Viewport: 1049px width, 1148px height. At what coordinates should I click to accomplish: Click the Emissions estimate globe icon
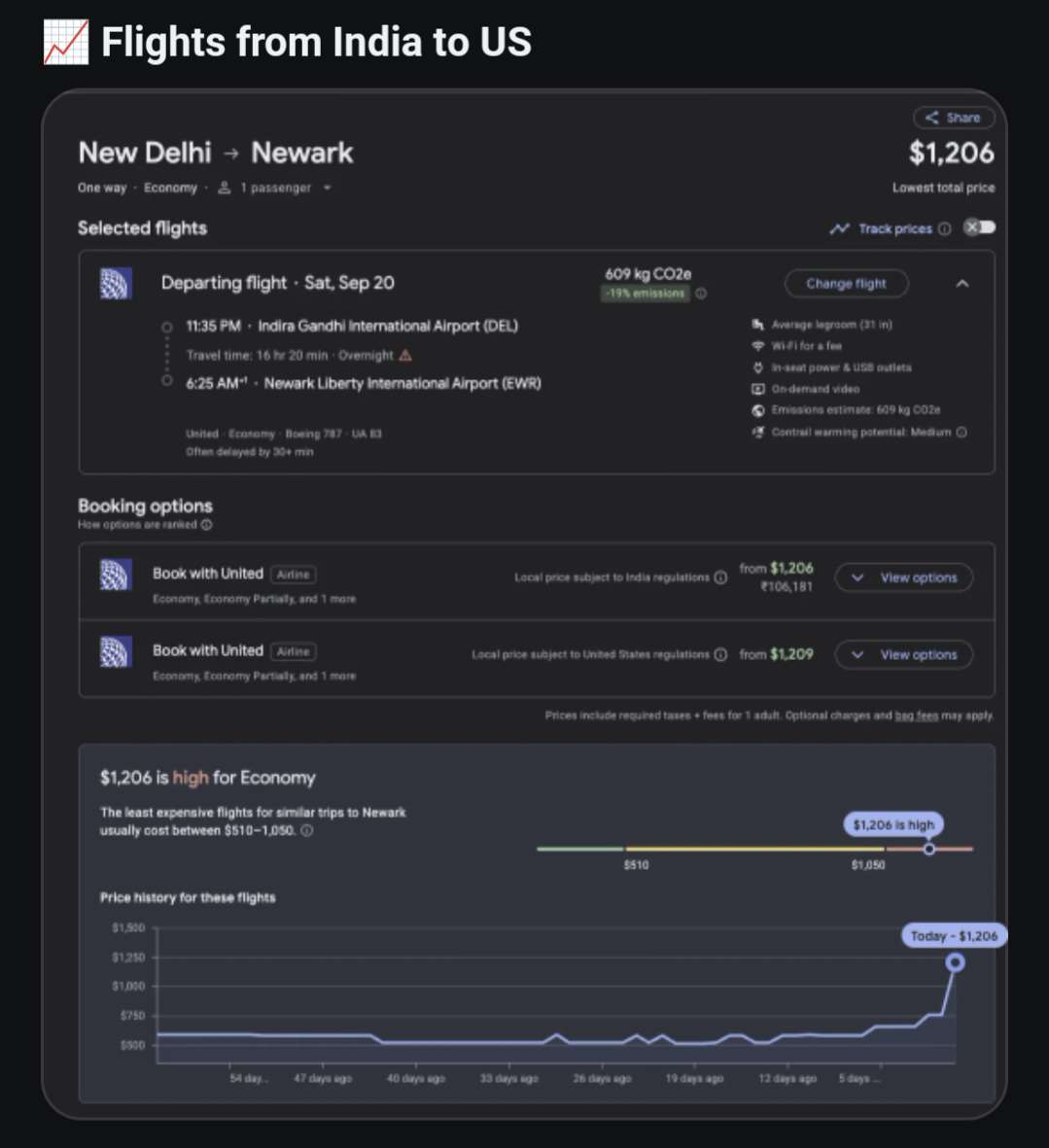[x=757, y=410]
